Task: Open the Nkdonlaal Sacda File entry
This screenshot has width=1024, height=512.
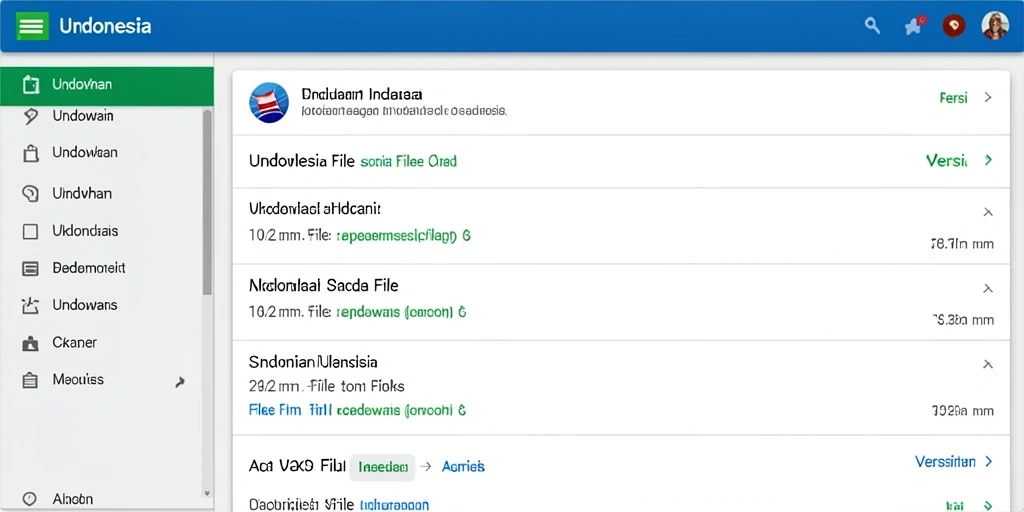Action: 324,285
